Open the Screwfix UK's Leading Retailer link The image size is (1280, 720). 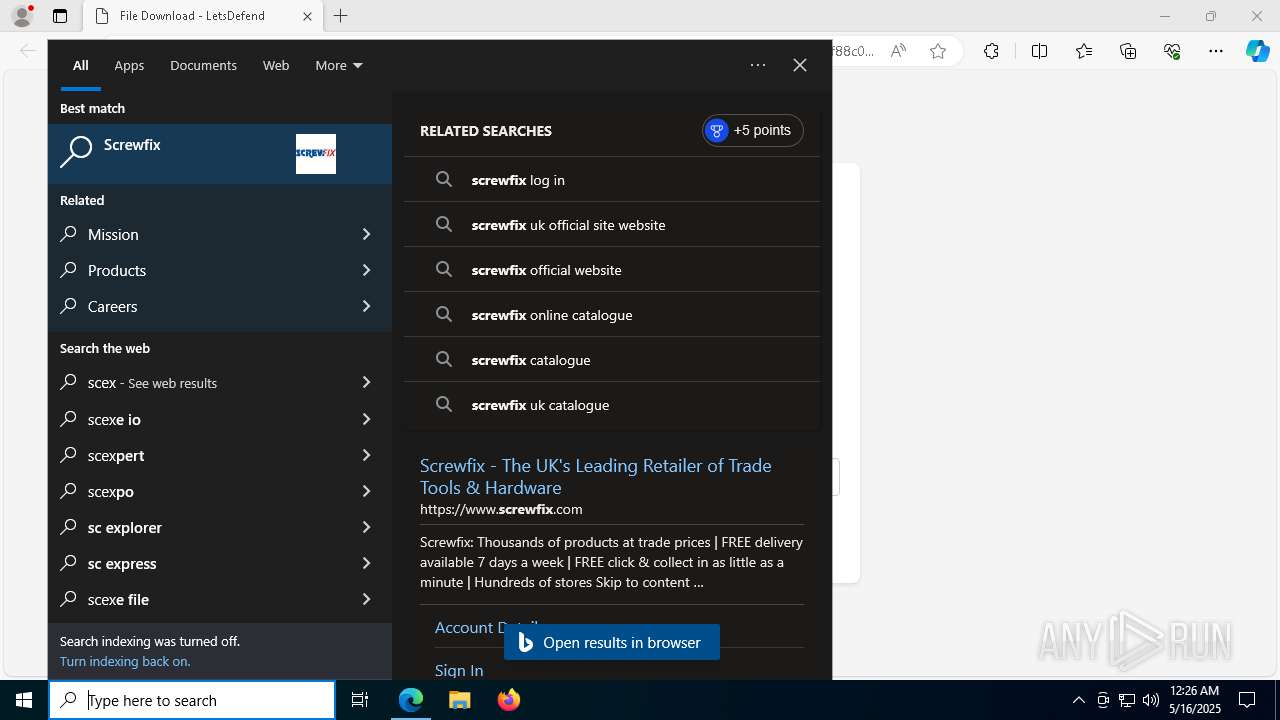pyautogui.click(x=596, y=476)
